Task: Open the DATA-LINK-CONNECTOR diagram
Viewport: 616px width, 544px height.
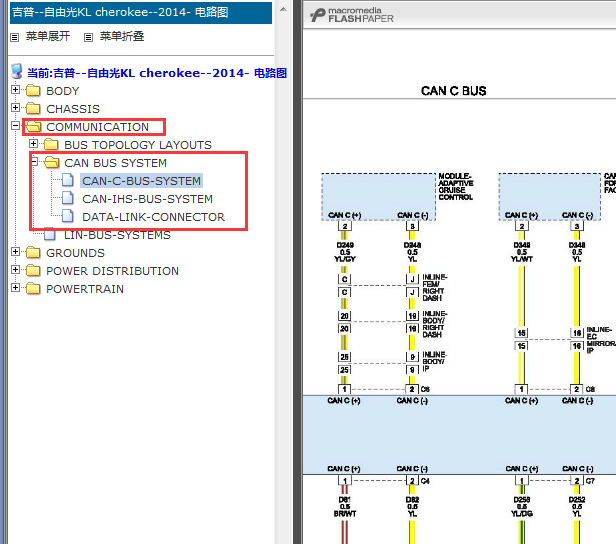Action: pyautogui.click(x=153, y=217)
